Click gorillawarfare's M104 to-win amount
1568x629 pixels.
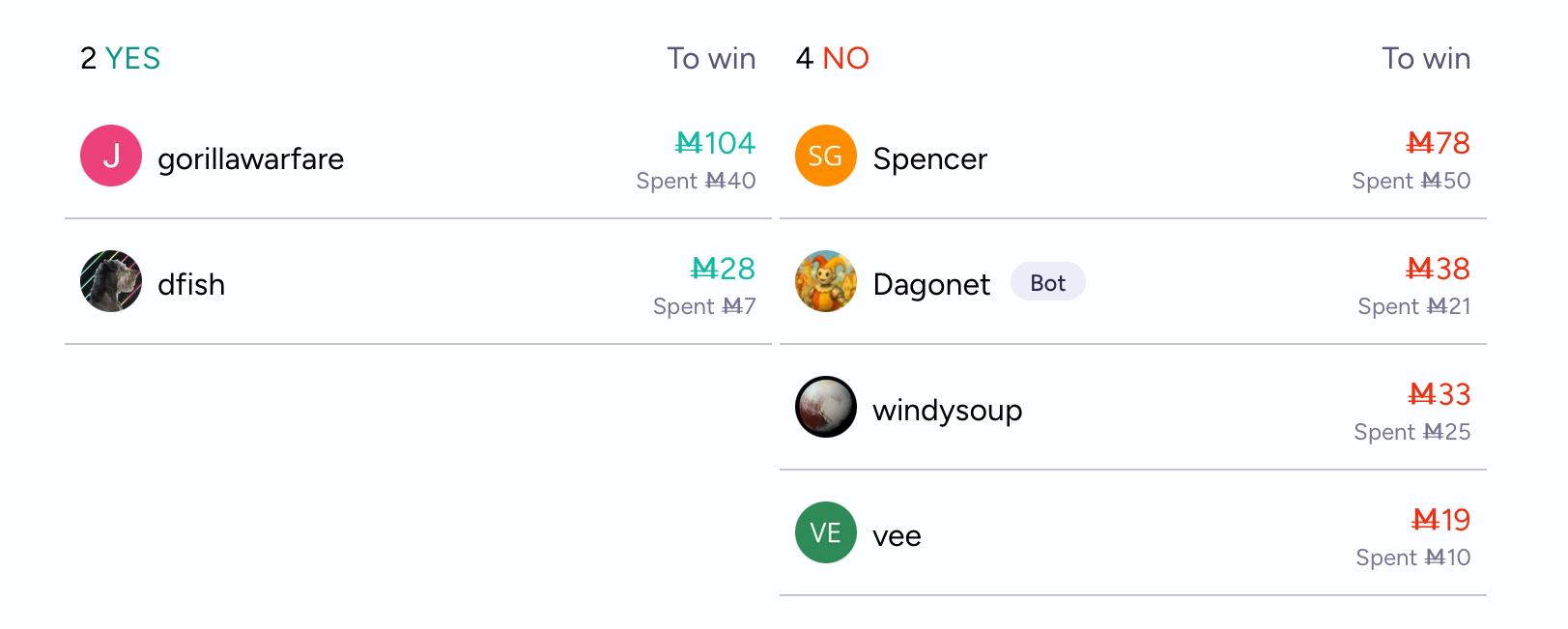point(715,143)
